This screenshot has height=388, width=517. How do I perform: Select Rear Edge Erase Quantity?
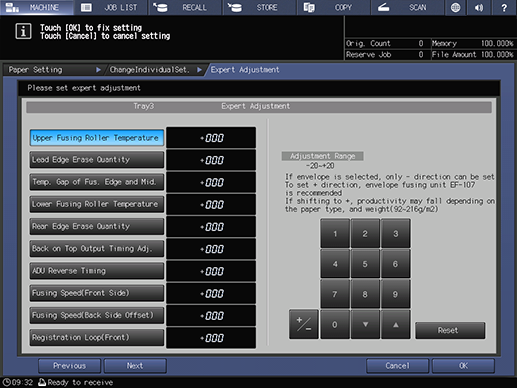click(97, 226)
